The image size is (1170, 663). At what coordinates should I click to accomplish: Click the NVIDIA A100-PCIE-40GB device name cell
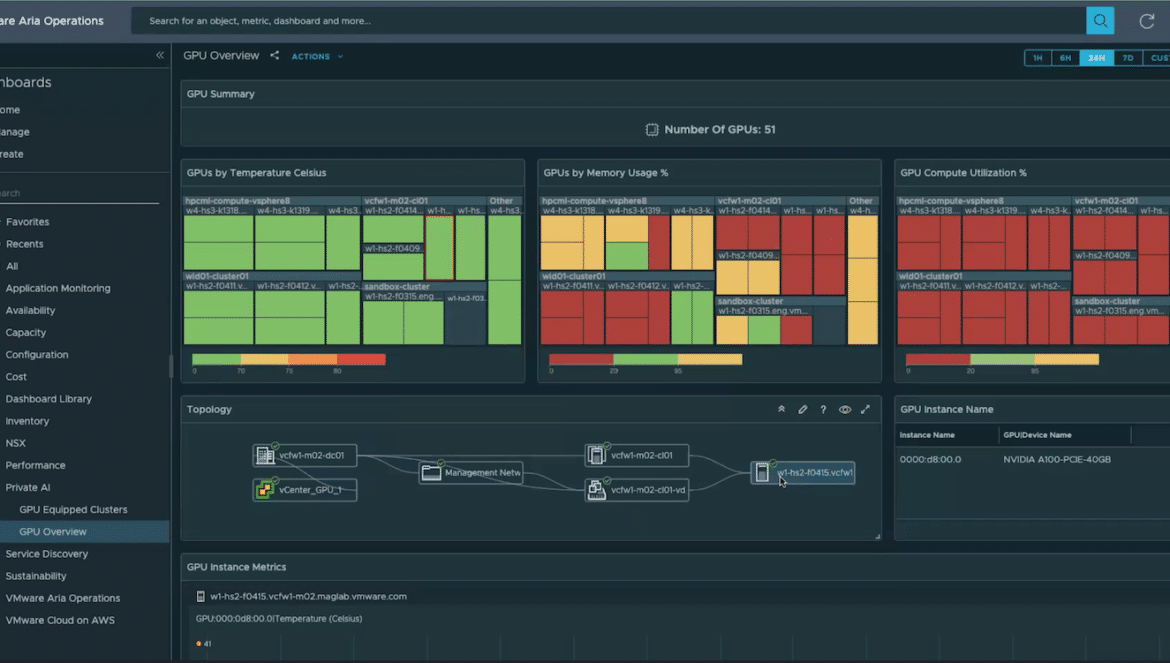(x=1057, y=459)
